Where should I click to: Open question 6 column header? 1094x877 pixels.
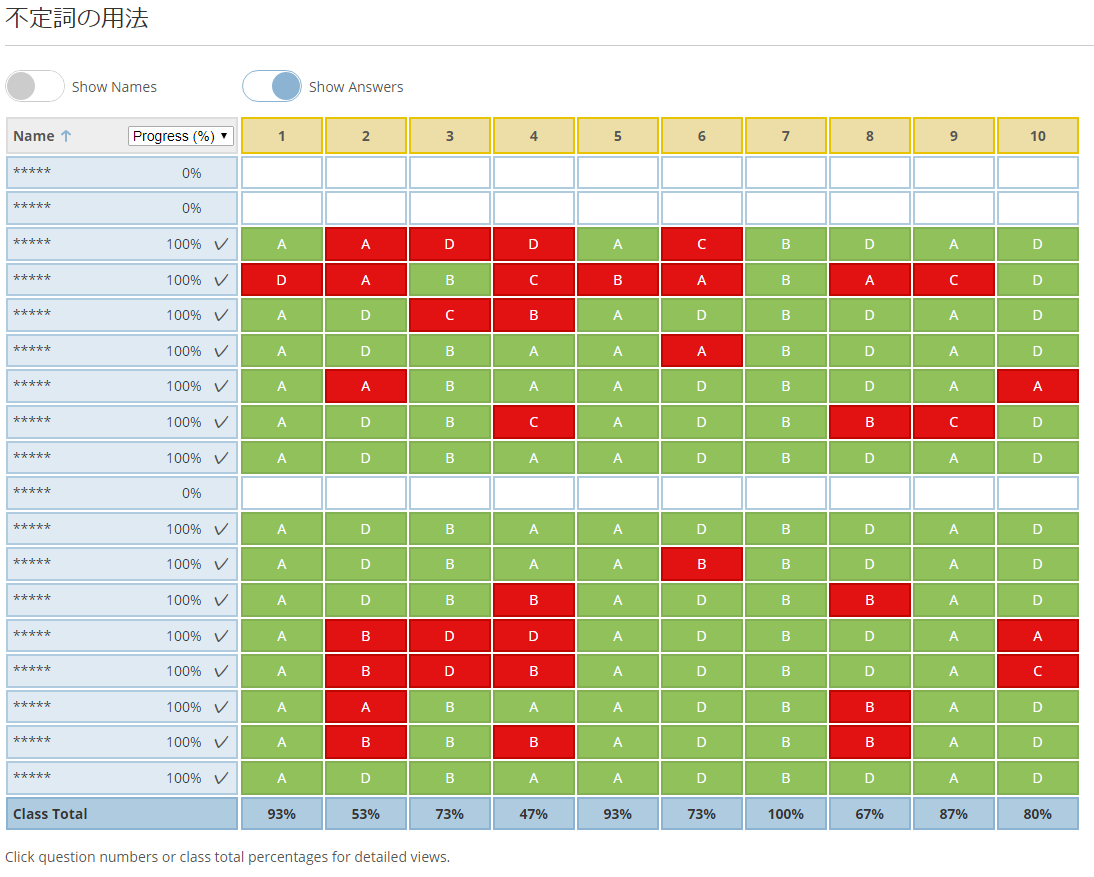[702, 136]
